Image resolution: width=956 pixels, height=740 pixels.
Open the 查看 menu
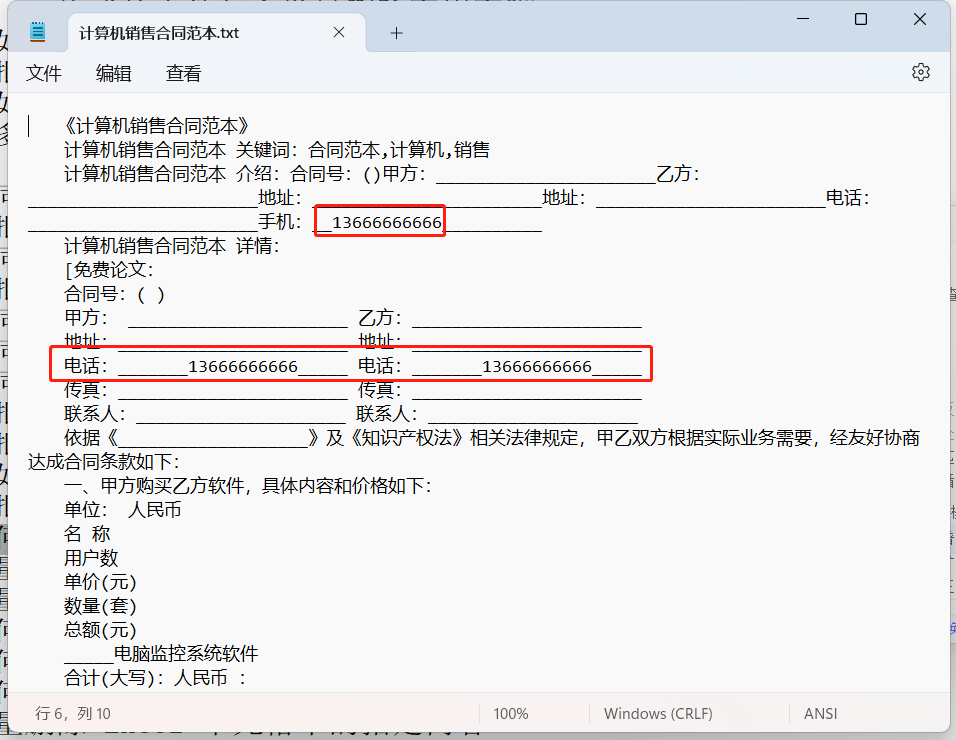[x=183, y=73]
